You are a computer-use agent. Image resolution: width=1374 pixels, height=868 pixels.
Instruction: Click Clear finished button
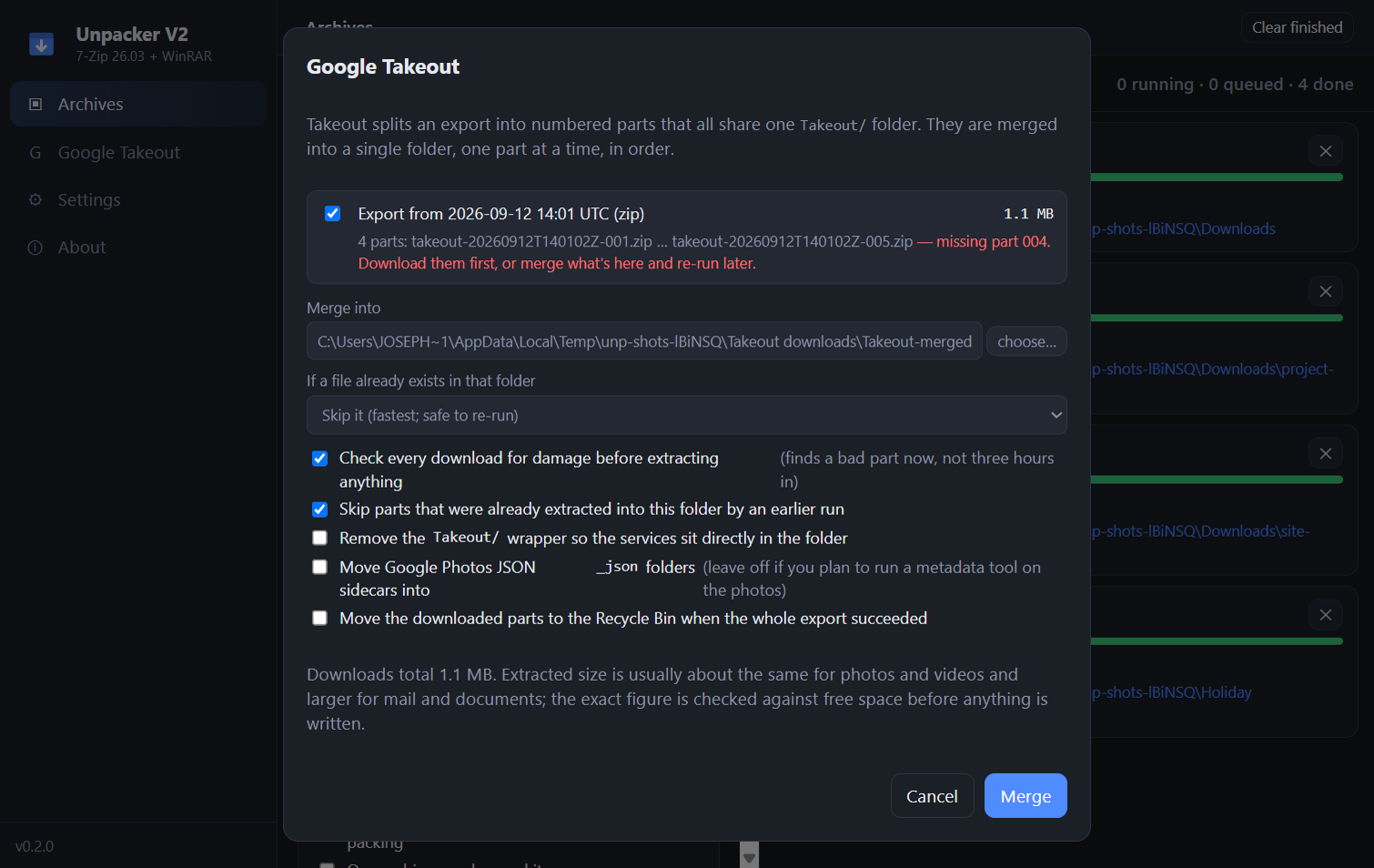pos(1297,27)
